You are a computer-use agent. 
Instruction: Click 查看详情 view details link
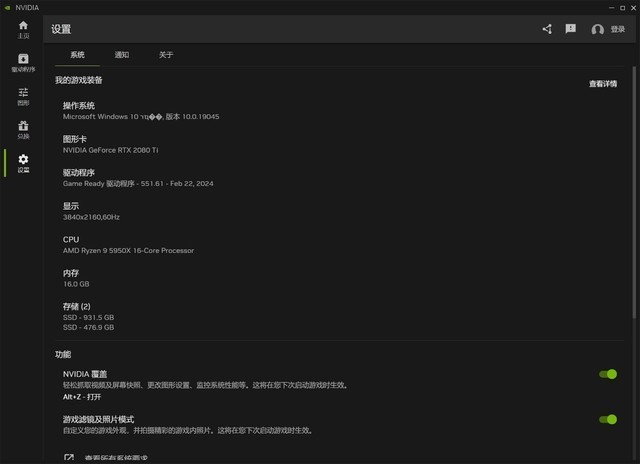click(x=603, y=84)
